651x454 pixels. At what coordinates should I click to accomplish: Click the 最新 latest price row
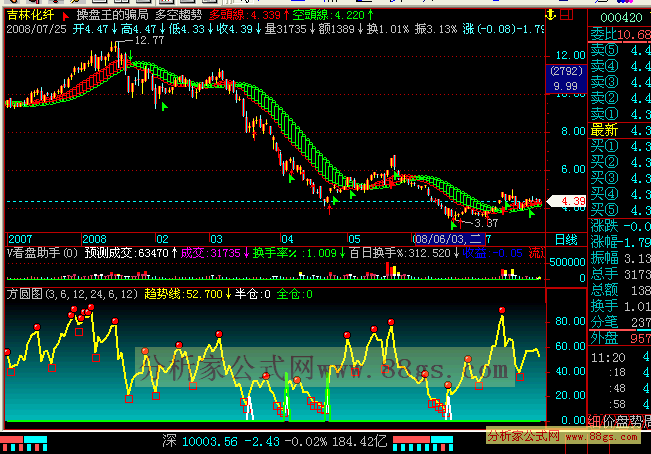[620, 130]
